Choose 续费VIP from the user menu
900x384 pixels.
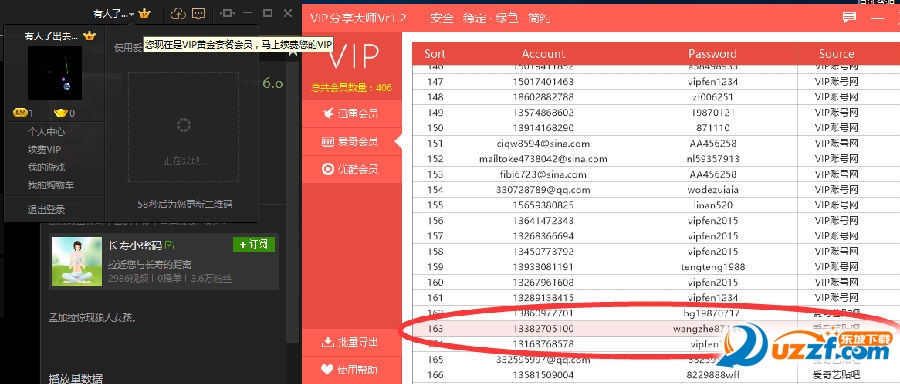[x=44, y=149]
